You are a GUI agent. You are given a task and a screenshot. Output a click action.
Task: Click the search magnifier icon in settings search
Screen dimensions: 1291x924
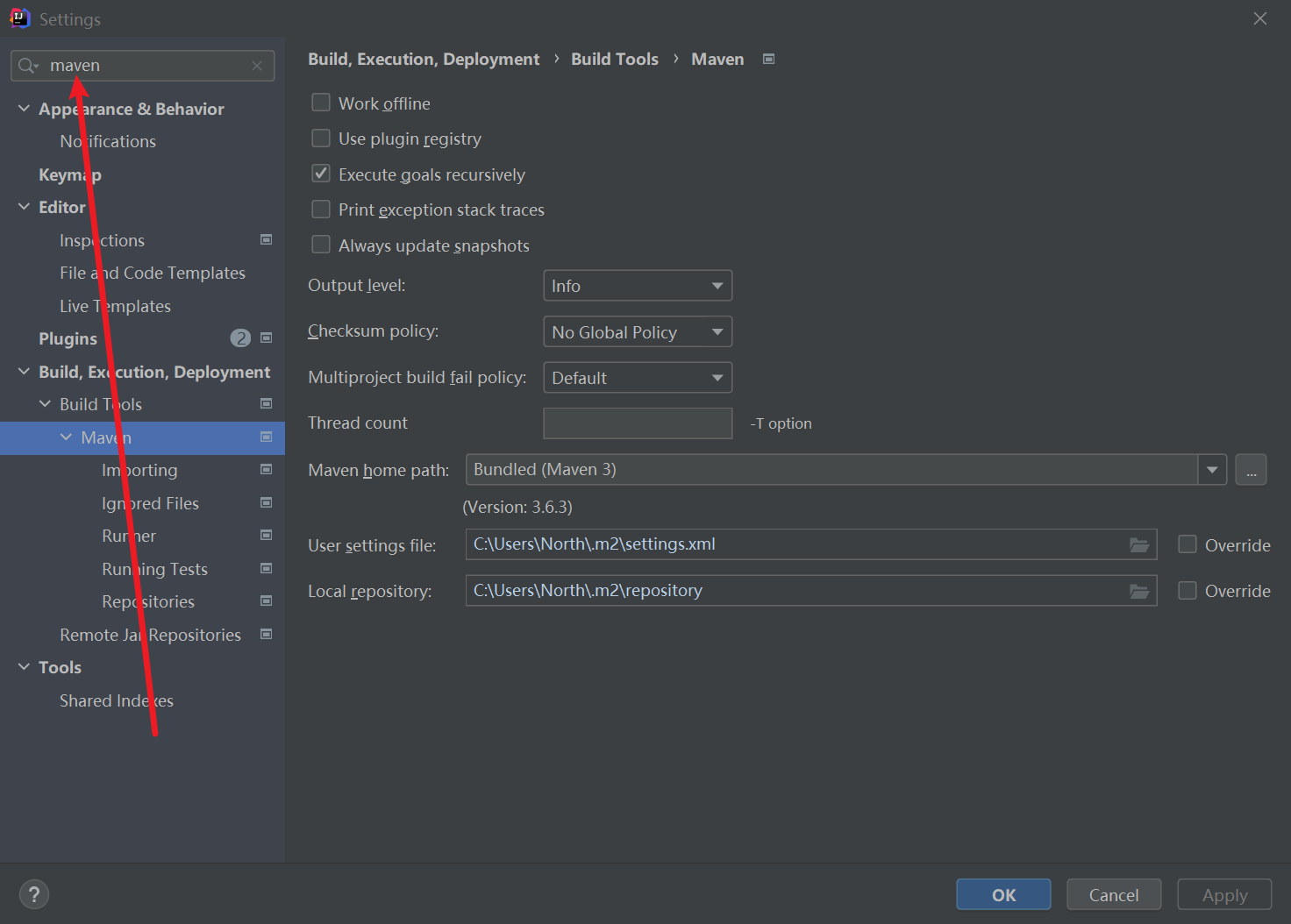[x=28, y=66]
